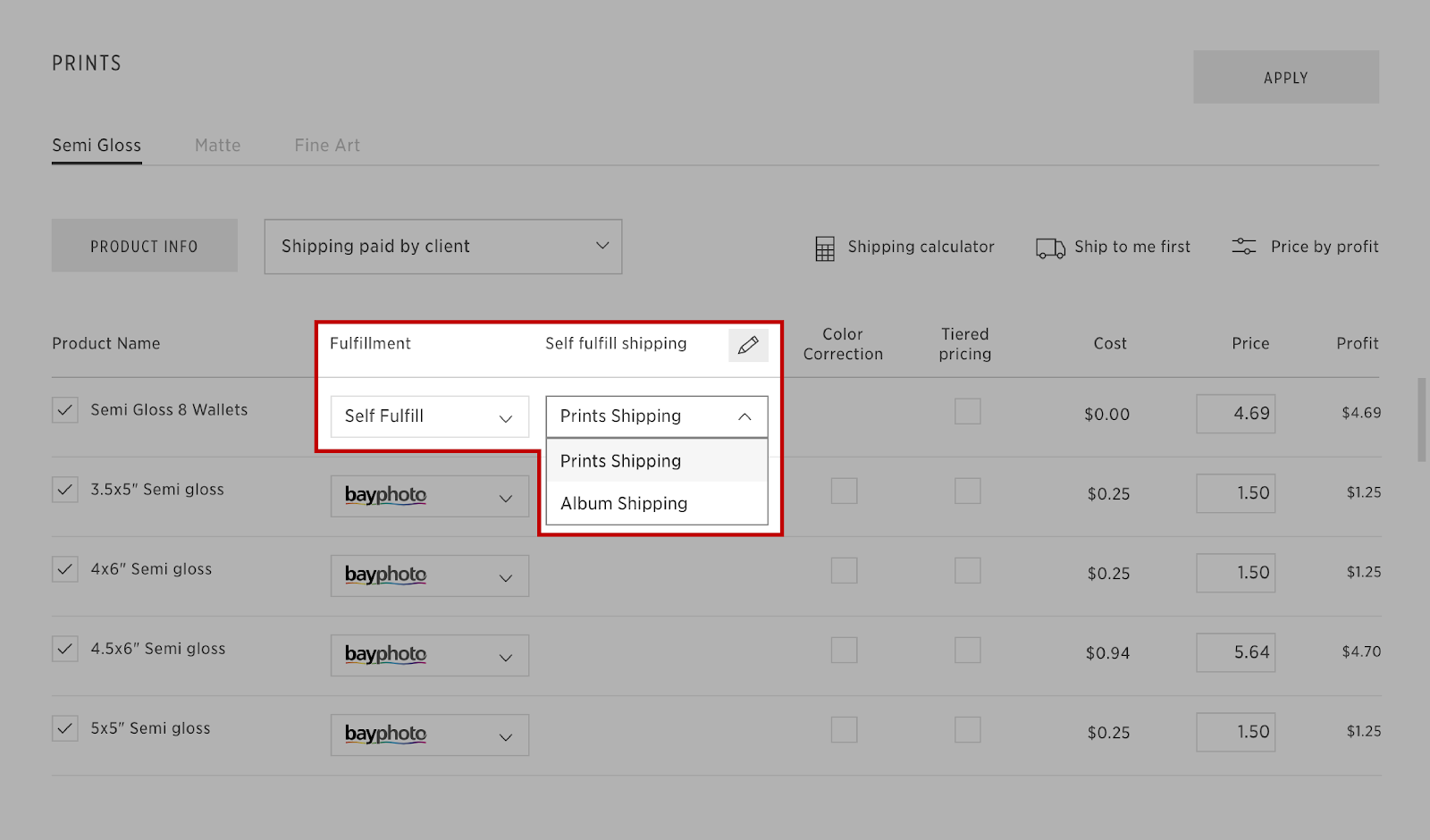
Task: Enable color correction for 3.5x5" Semi gloss
Action: (845, 491)
